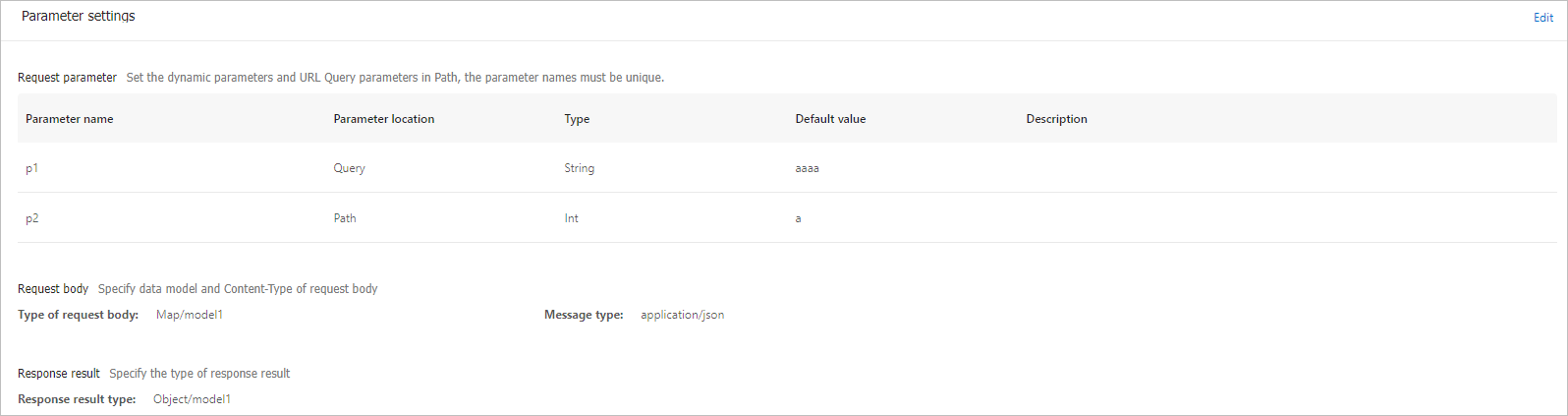Click the Map/model1 request body type
Image resolution: width=1568 pixels, height=416 pixels.
[190, 315]
